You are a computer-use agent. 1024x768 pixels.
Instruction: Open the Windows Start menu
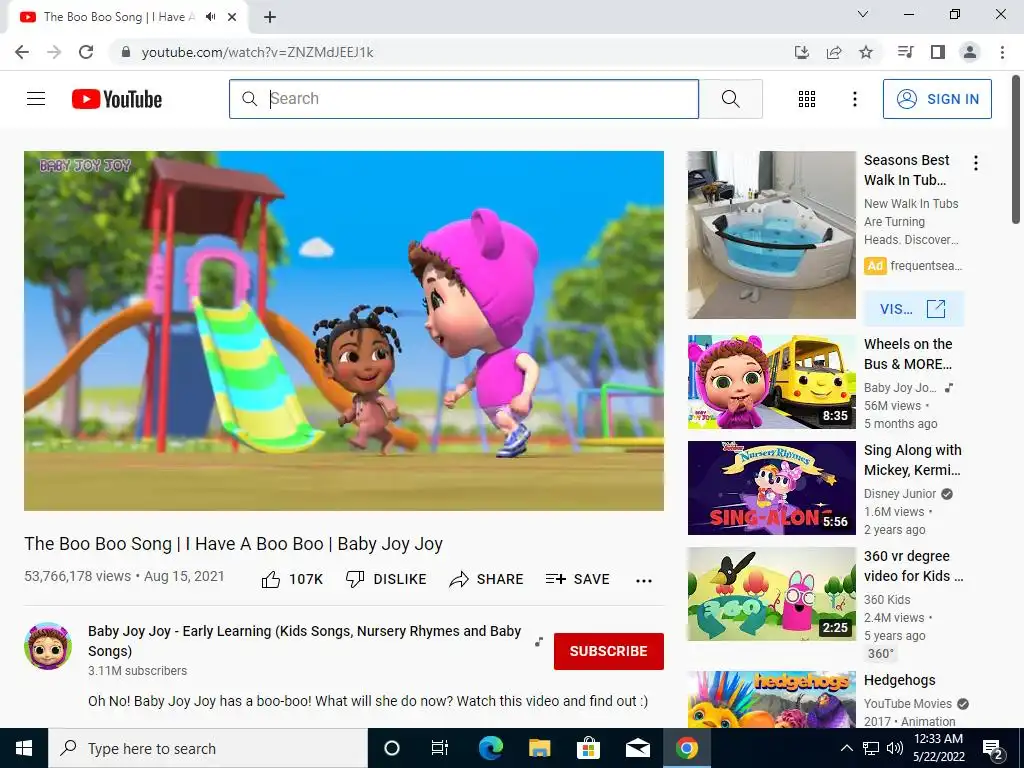[x=24, y=748]
